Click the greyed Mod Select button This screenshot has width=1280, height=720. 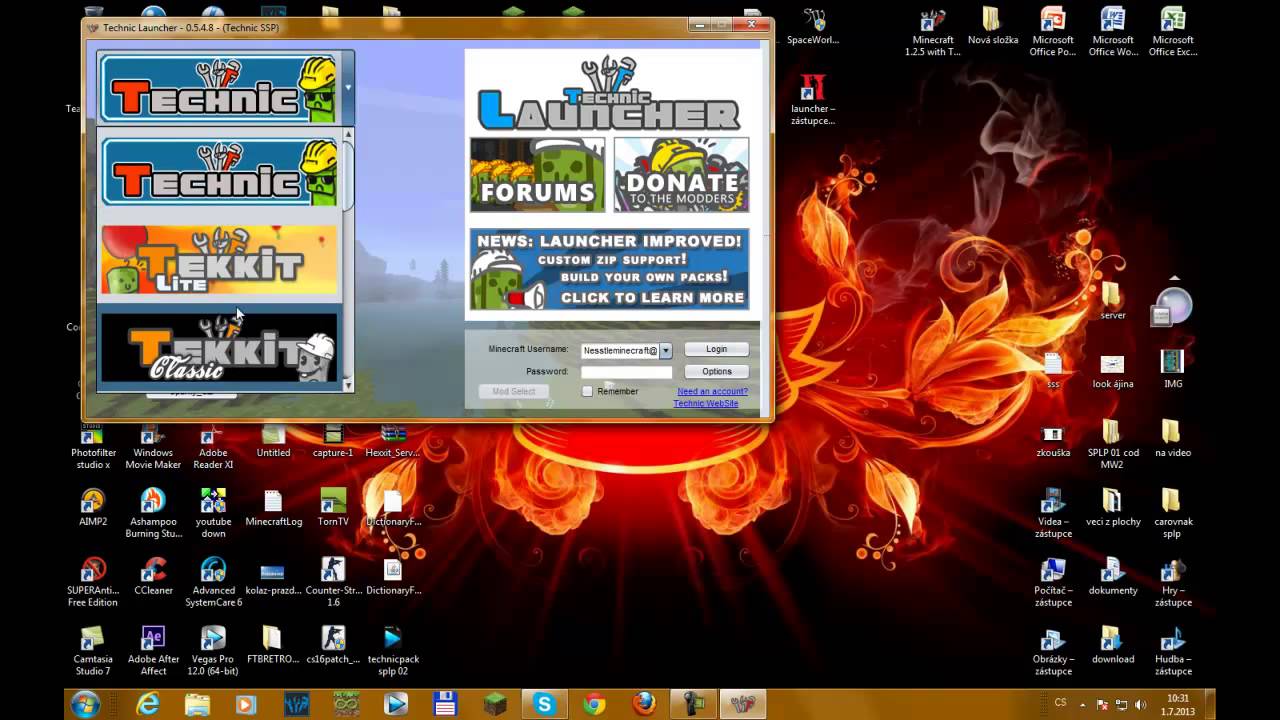[514, 391]
